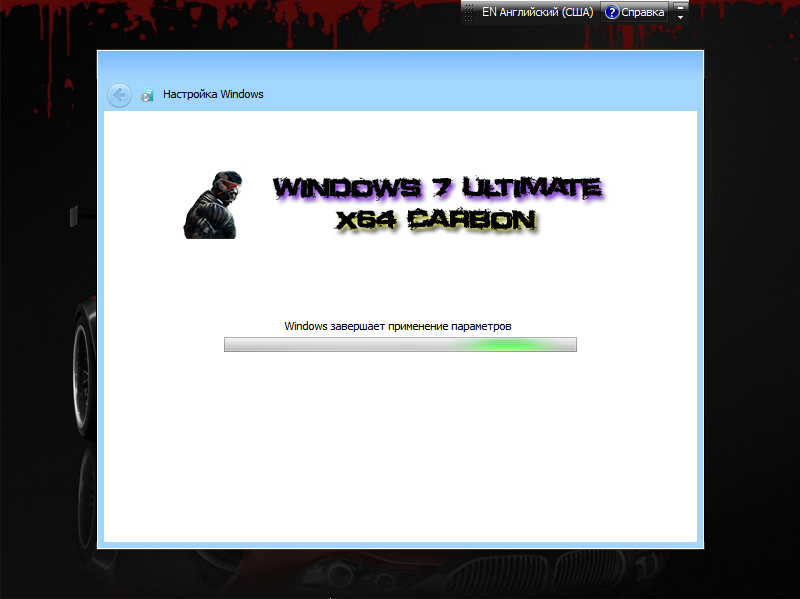Click the Windows setup disc icon

(147, 95)
